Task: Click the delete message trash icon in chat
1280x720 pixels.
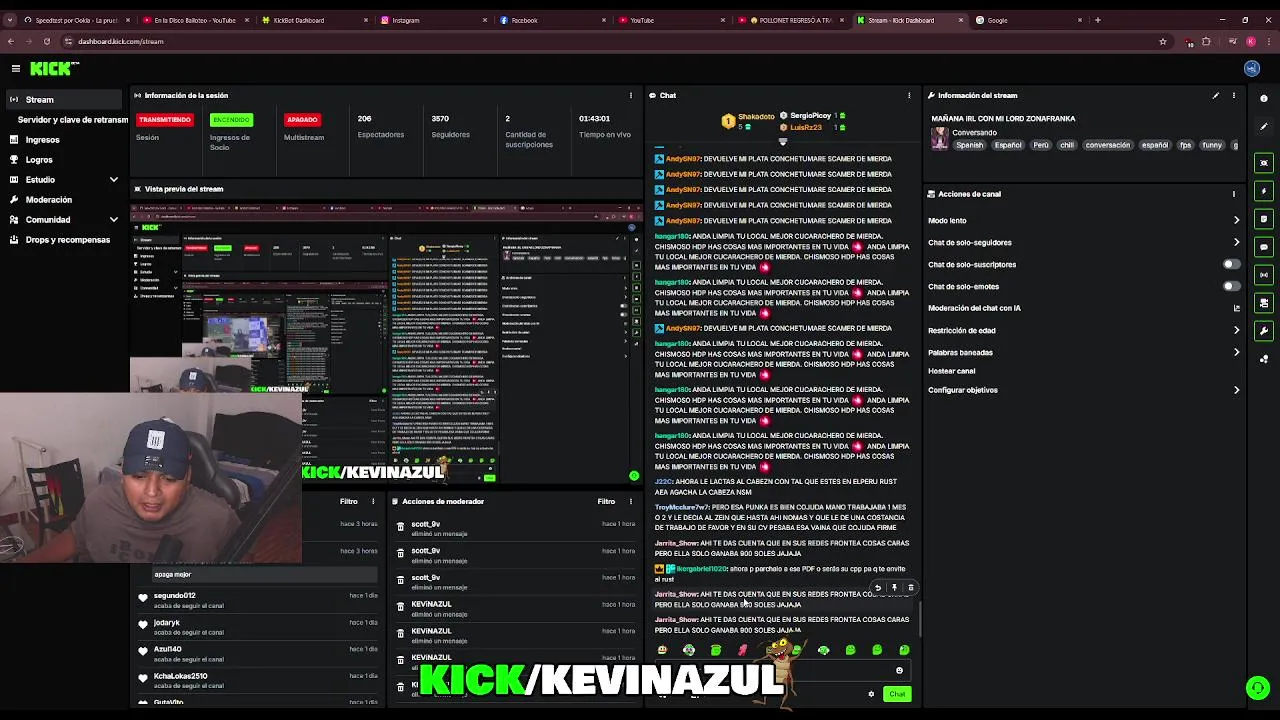Action: point(910,588)
